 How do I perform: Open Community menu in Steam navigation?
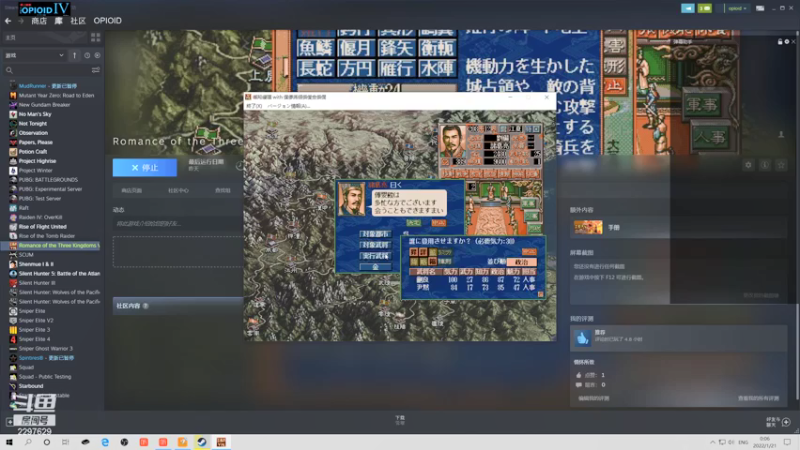[x=78, y=21]
